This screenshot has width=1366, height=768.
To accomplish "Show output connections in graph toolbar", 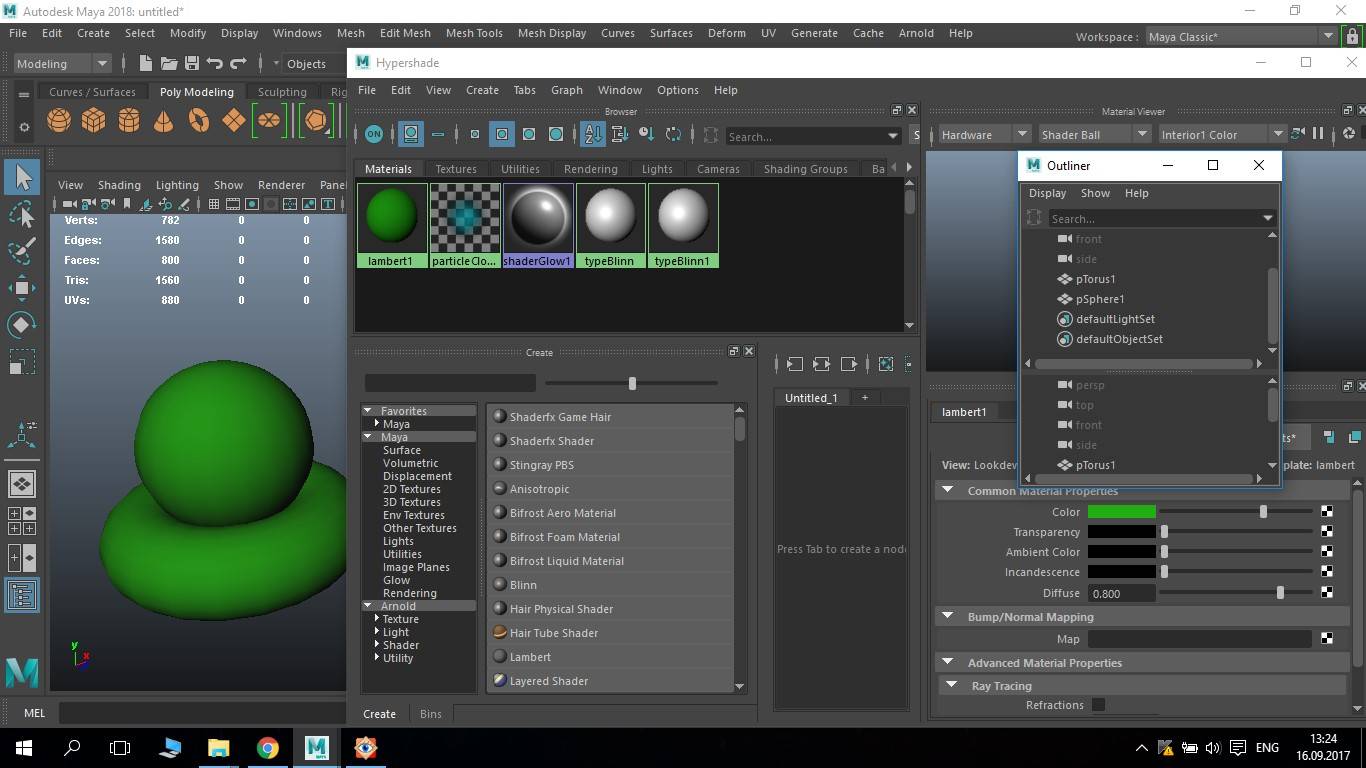I will pyautogui.click(x=849, y=364).
